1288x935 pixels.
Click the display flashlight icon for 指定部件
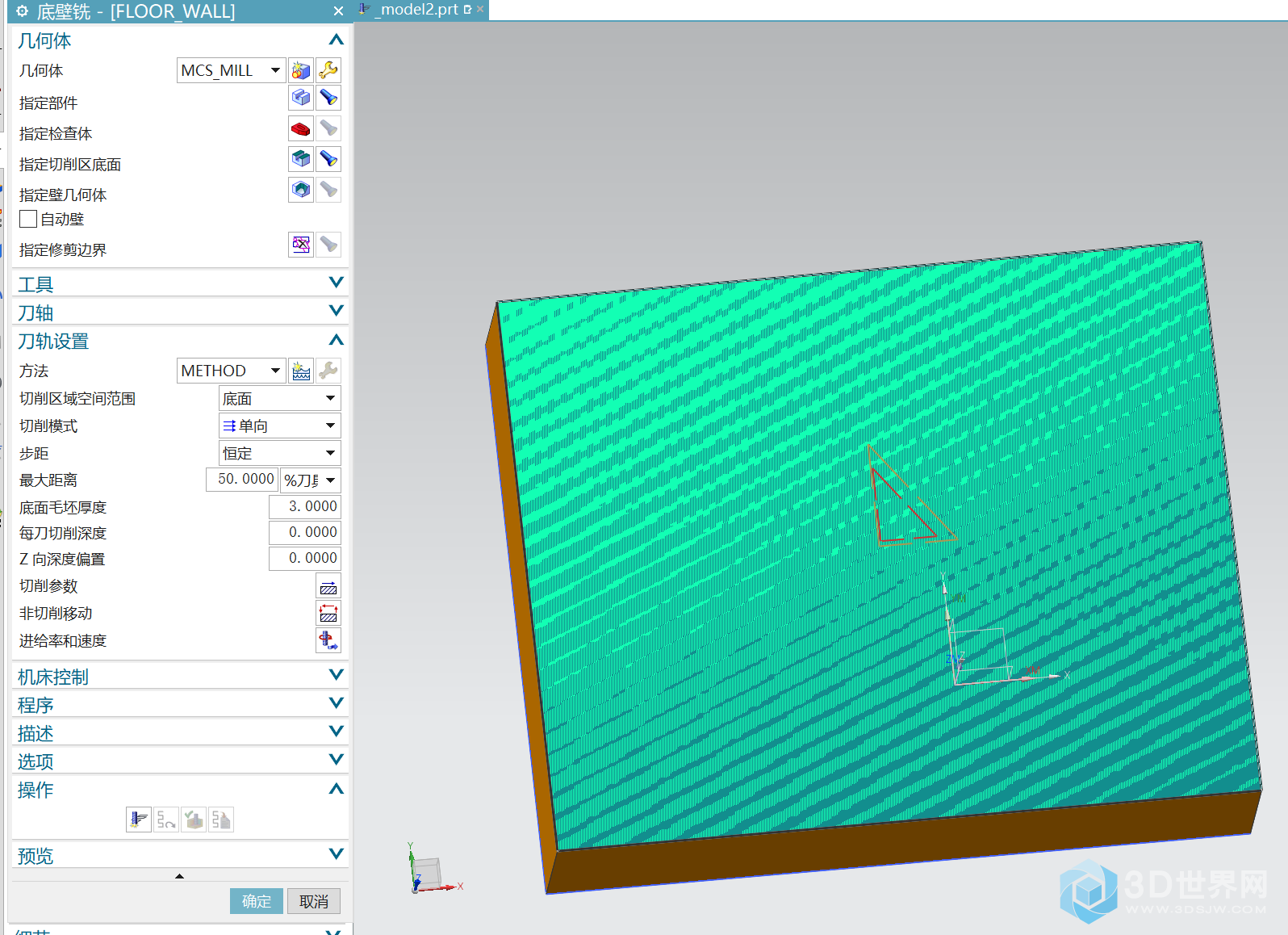pos(328,98)
